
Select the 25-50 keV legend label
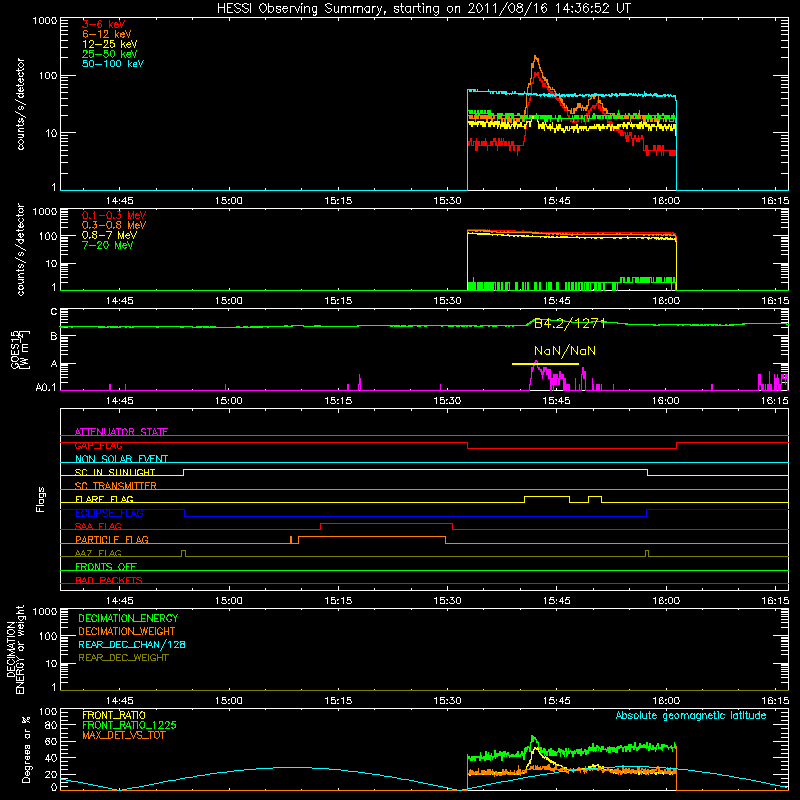(x=110, y=54)
